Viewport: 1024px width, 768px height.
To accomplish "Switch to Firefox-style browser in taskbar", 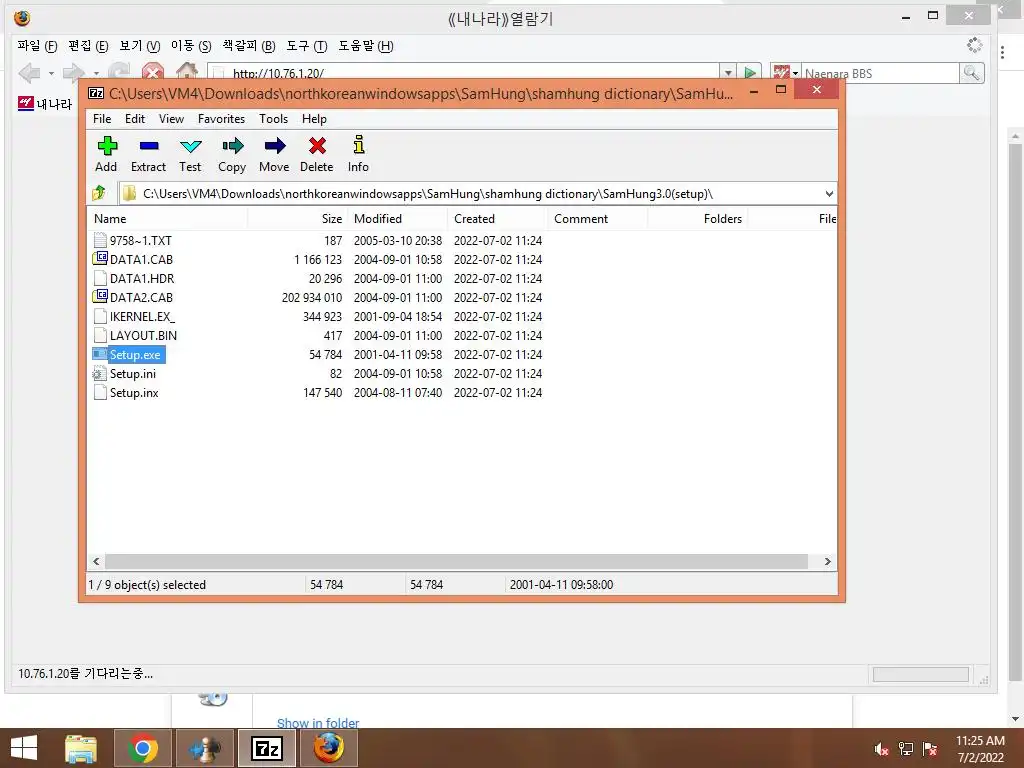I will pos(328,748).
